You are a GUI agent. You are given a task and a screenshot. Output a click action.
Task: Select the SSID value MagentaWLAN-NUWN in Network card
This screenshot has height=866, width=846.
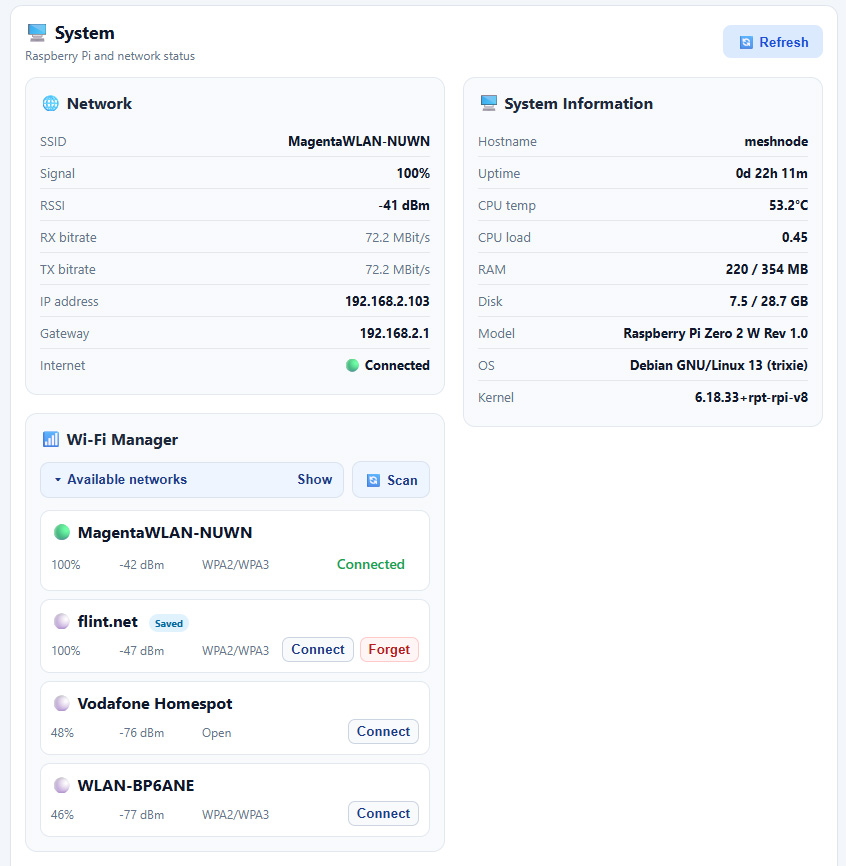tap(359, 141)
